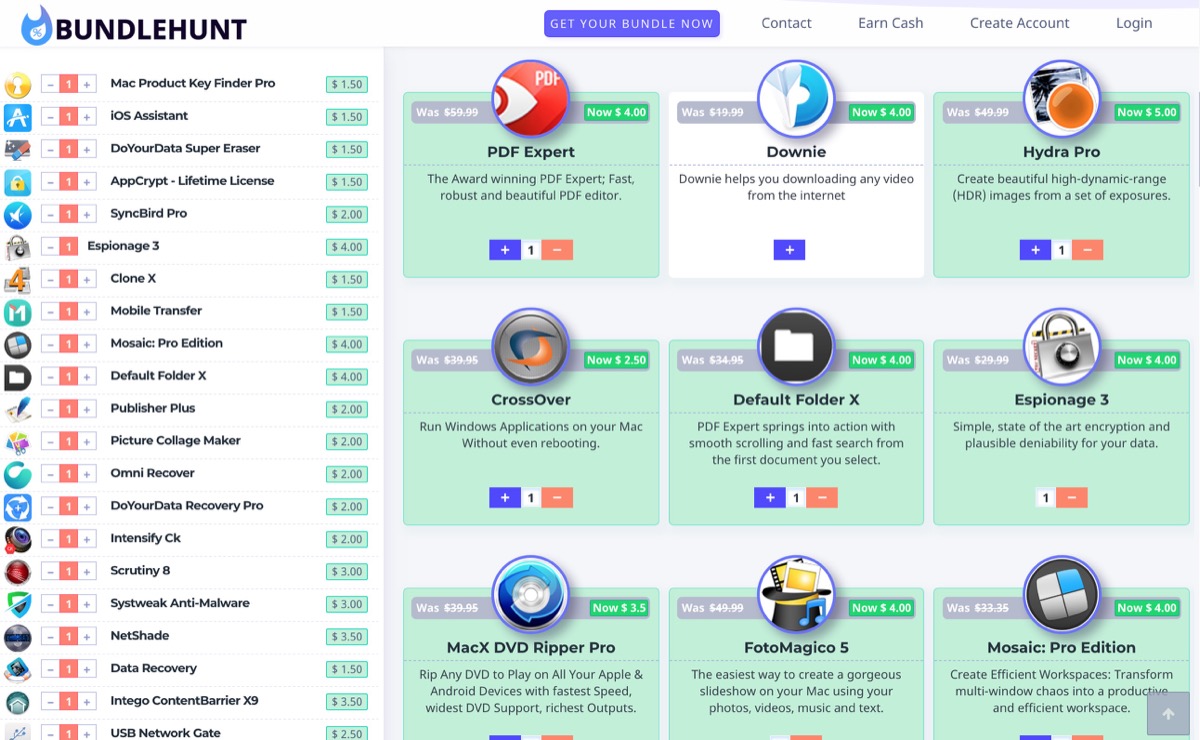The height and width of the screenshot is (740, 1200).
Task: Click the BundleHunt flame logo
Action: [x=36, y=24]
